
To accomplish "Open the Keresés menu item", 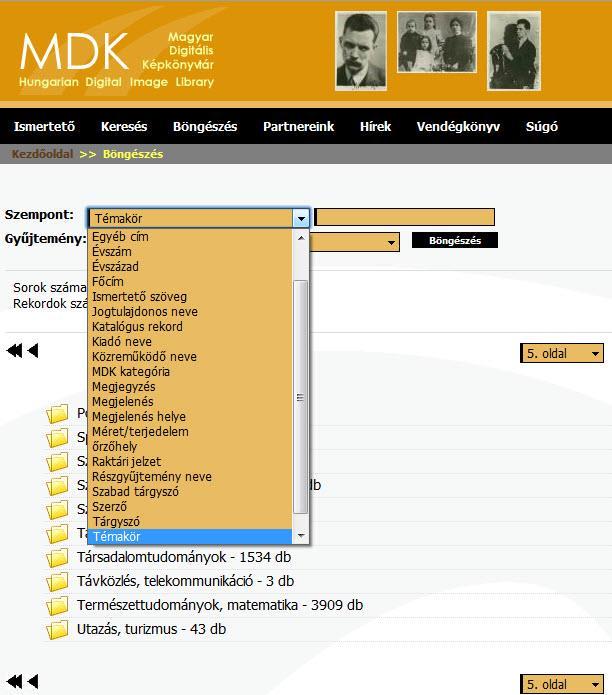I will pyautogui.click(x=124, y=126).
